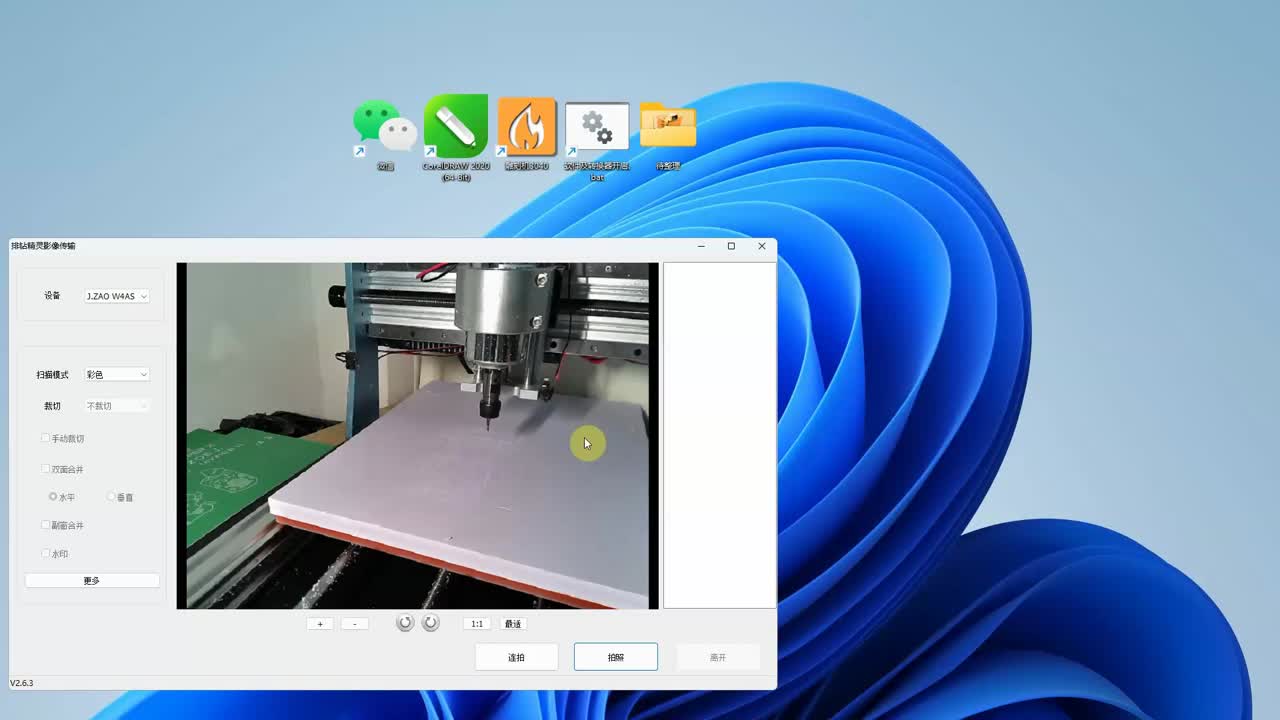Open the 扫描模式 彩色 dropdown
Screen dimensions: 1280x720
coord(117,374)
